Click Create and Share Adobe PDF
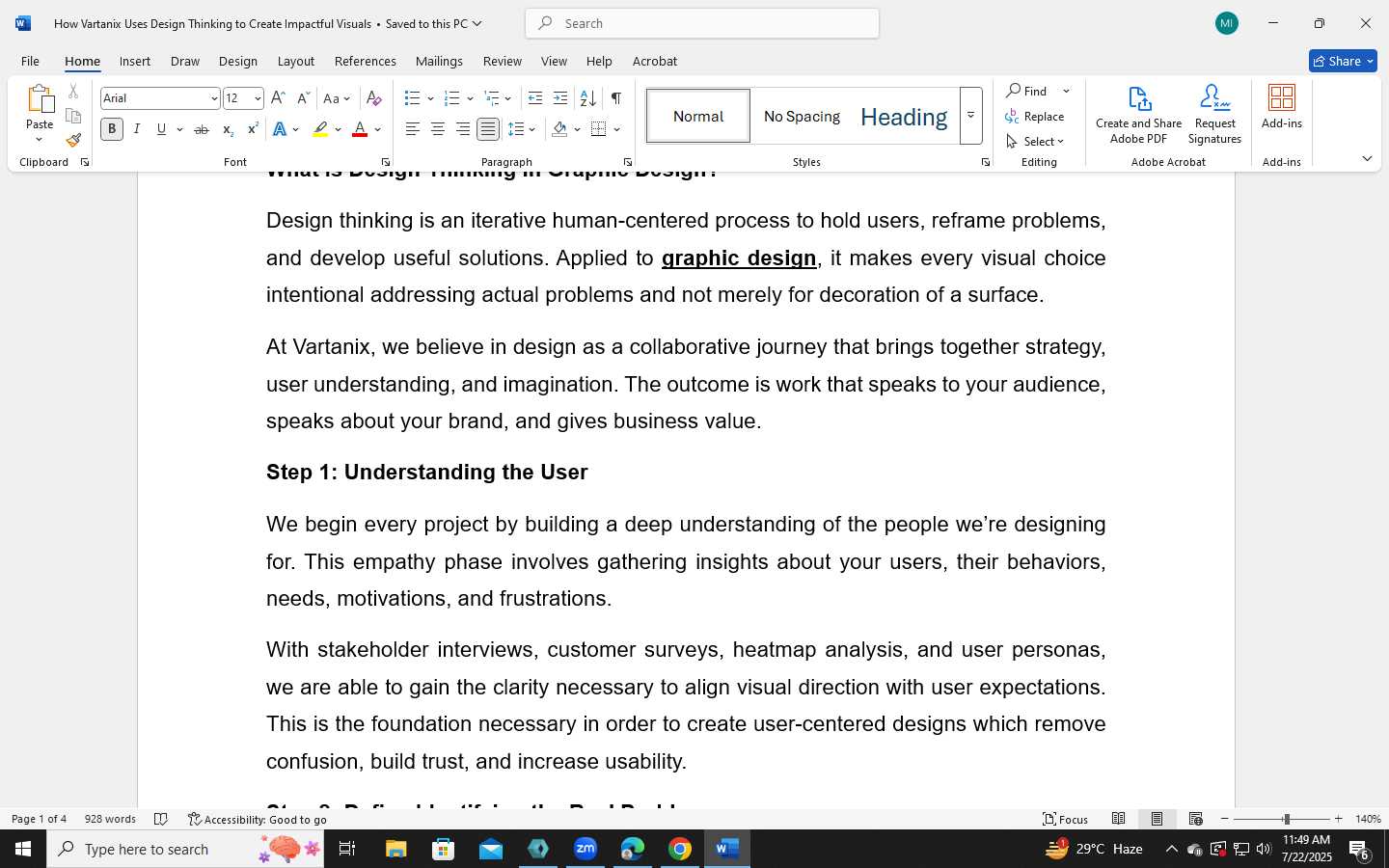This screenshot has height=868, width=1389. point(1138,115)
